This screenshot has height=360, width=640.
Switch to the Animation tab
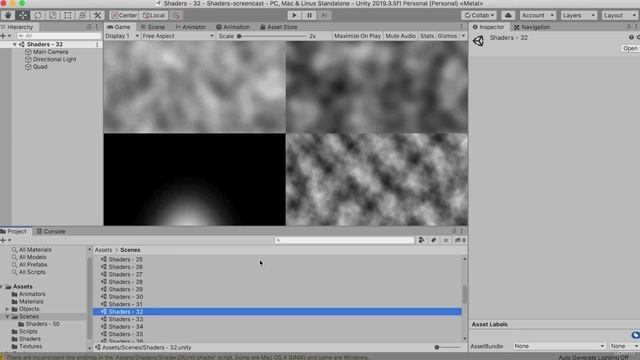pos(233,27)
